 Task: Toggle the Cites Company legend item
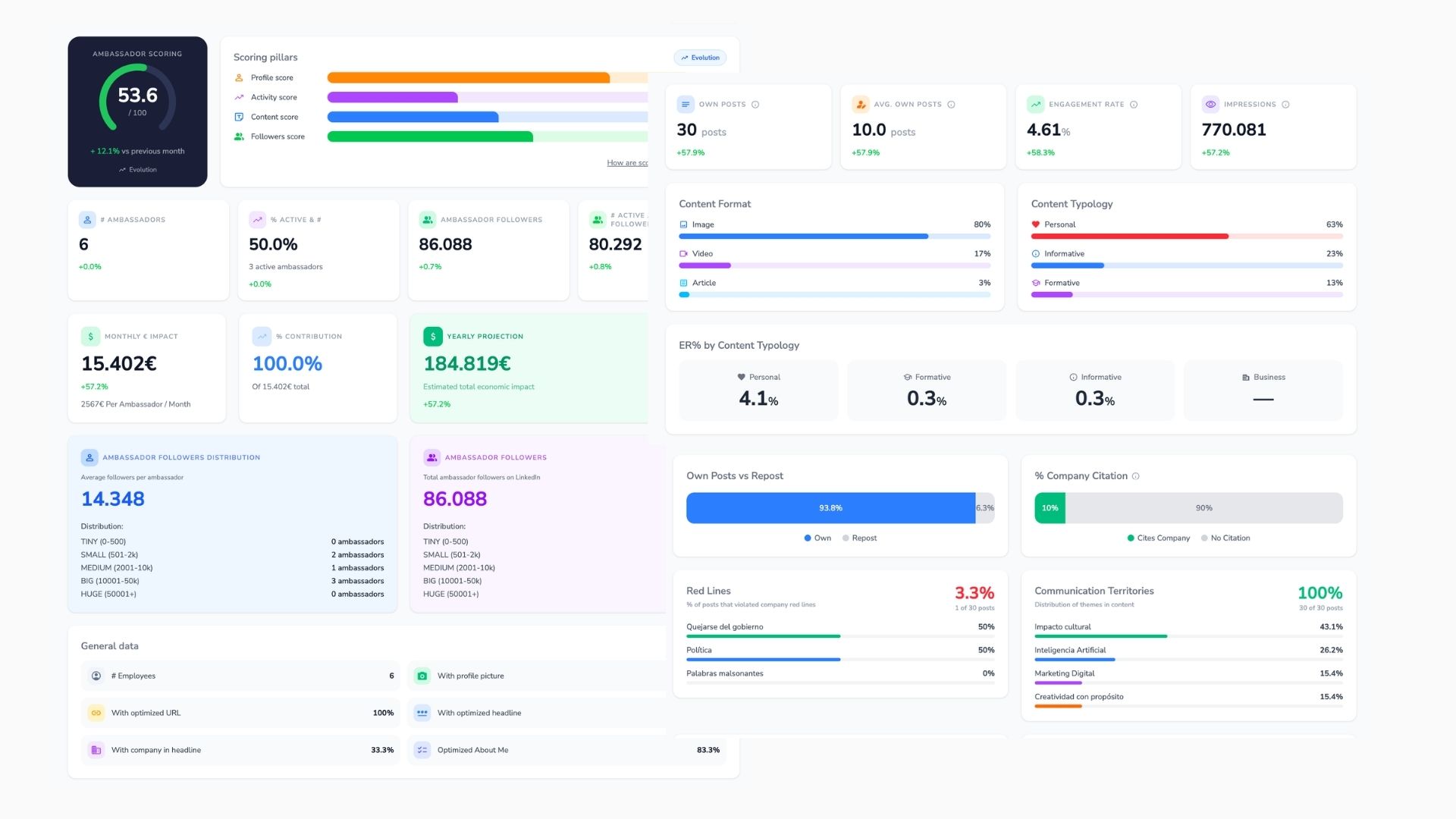pos(1159,538)
